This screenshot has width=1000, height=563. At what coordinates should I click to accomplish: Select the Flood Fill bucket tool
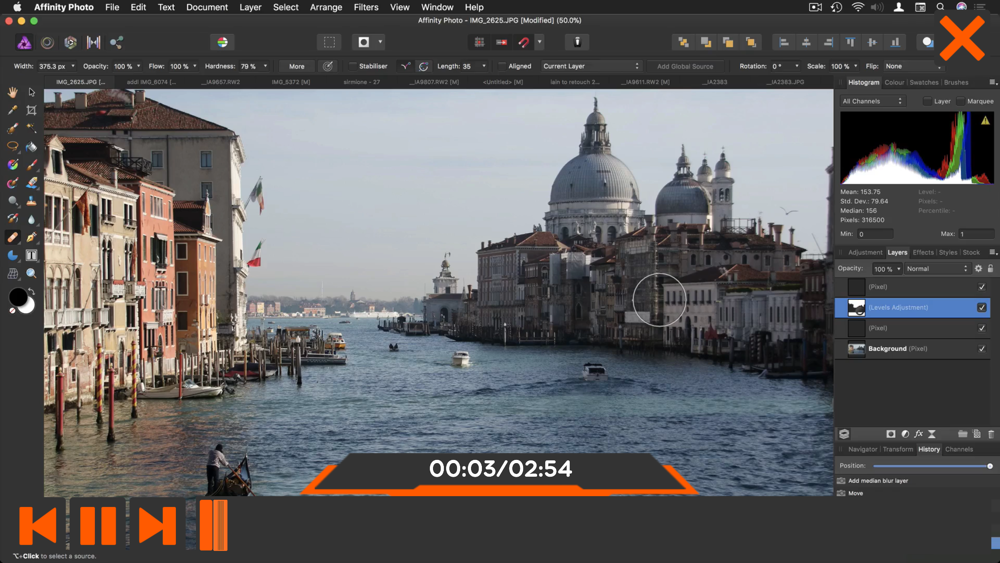click(x=31, y=147)
